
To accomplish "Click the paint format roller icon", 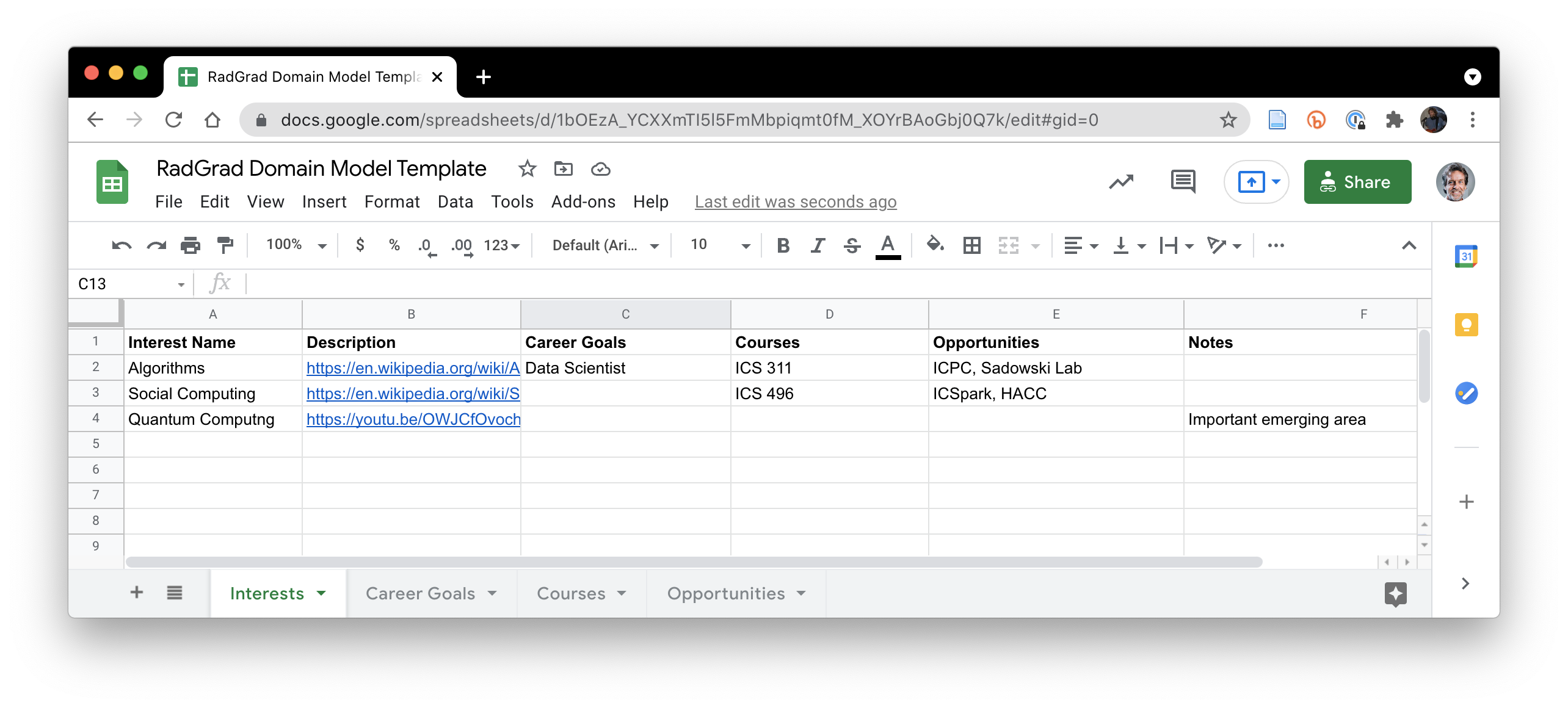I will 225,245.
